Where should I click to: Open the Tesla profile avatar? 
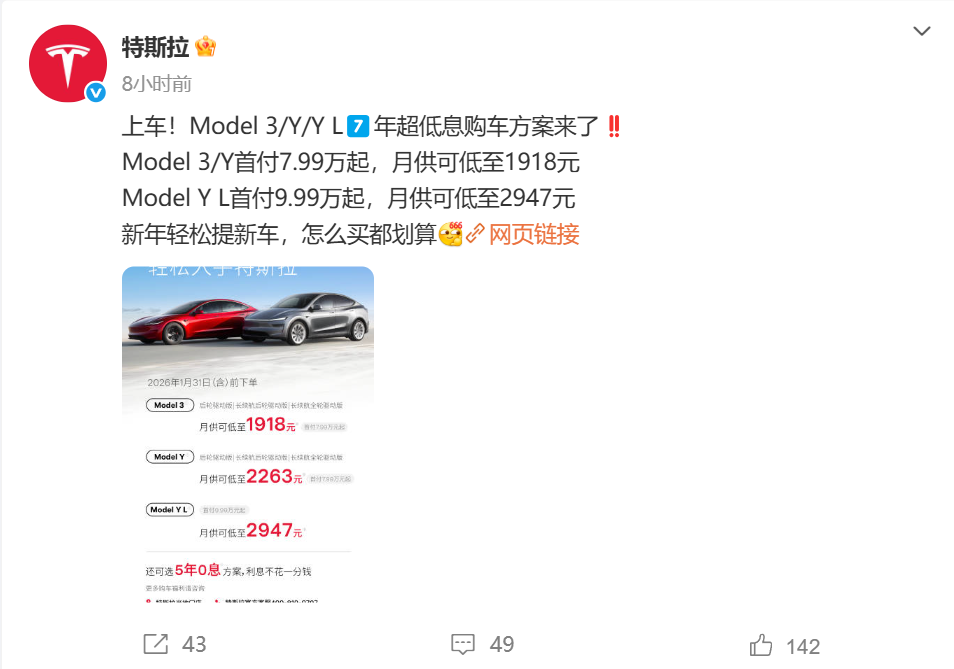tap(68, 63)
